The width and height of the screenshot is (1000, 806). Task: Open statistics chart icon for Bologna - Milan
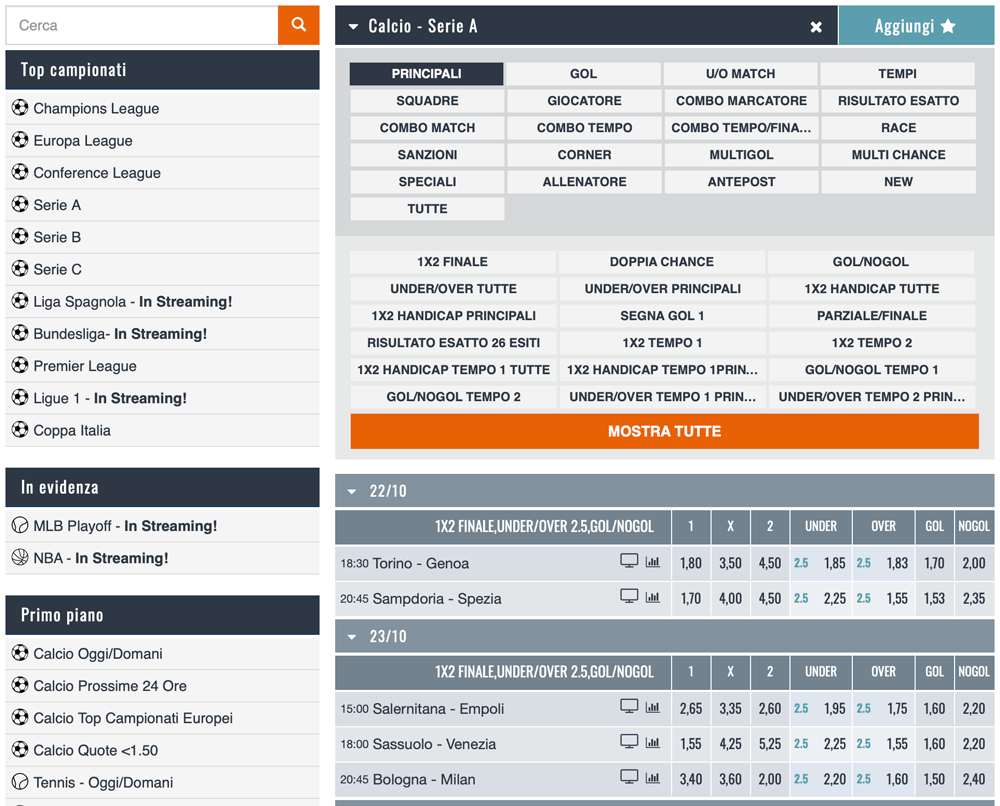pyautogui.click(x=652, y=778)
